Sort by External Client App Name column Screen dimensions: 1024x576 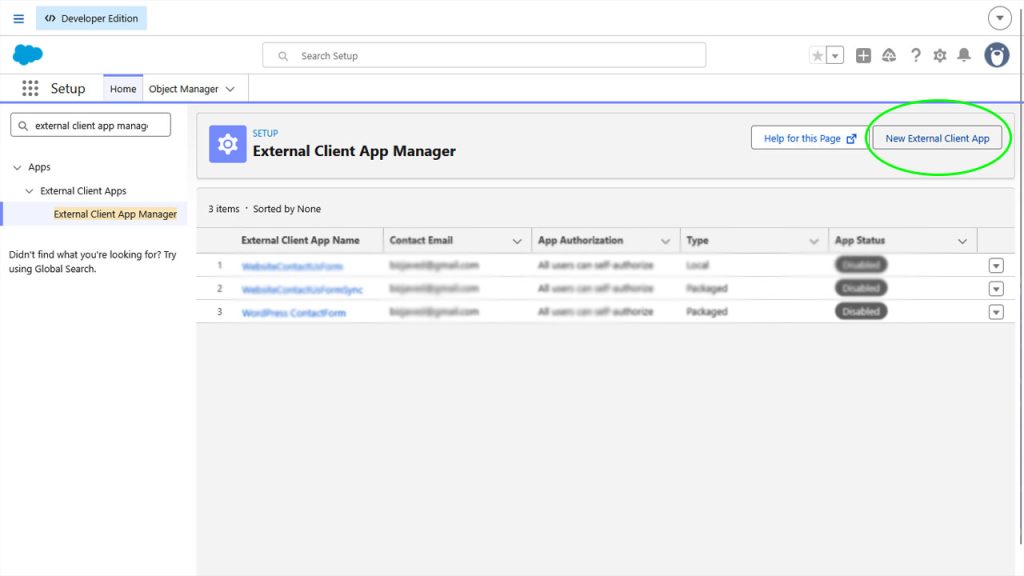(300, 240)
